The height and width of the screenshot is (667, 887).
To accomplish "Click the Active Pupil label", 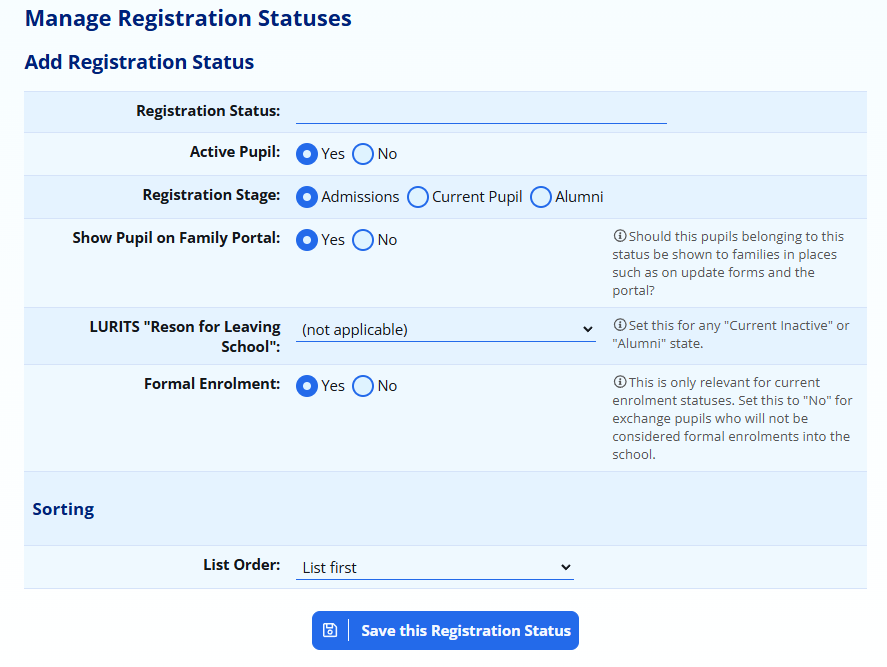I will click(235, 152).
